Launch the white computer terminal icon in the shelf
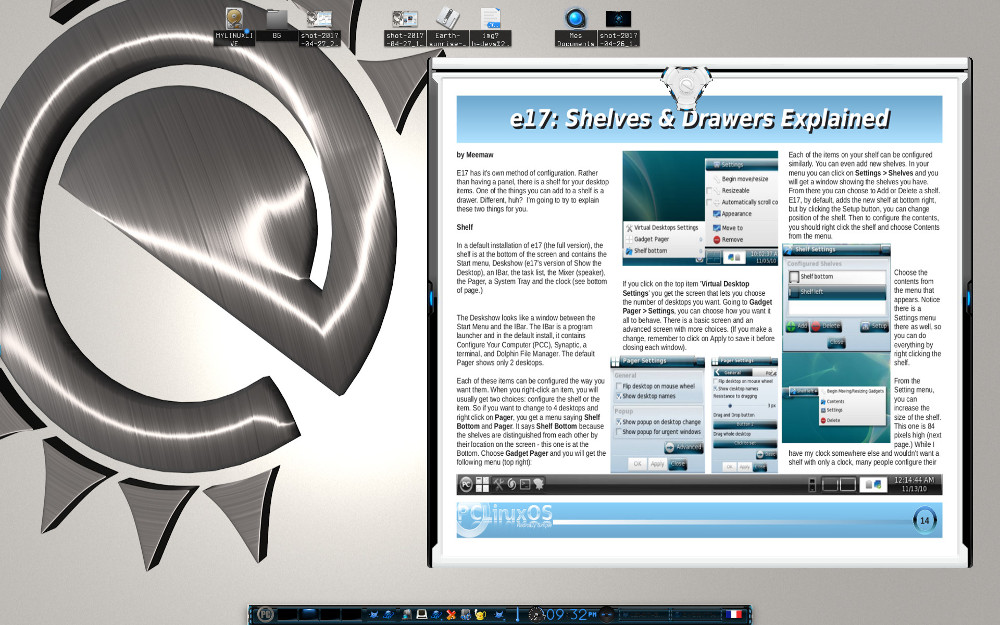The image size is (1000, 625). (422, 615)
